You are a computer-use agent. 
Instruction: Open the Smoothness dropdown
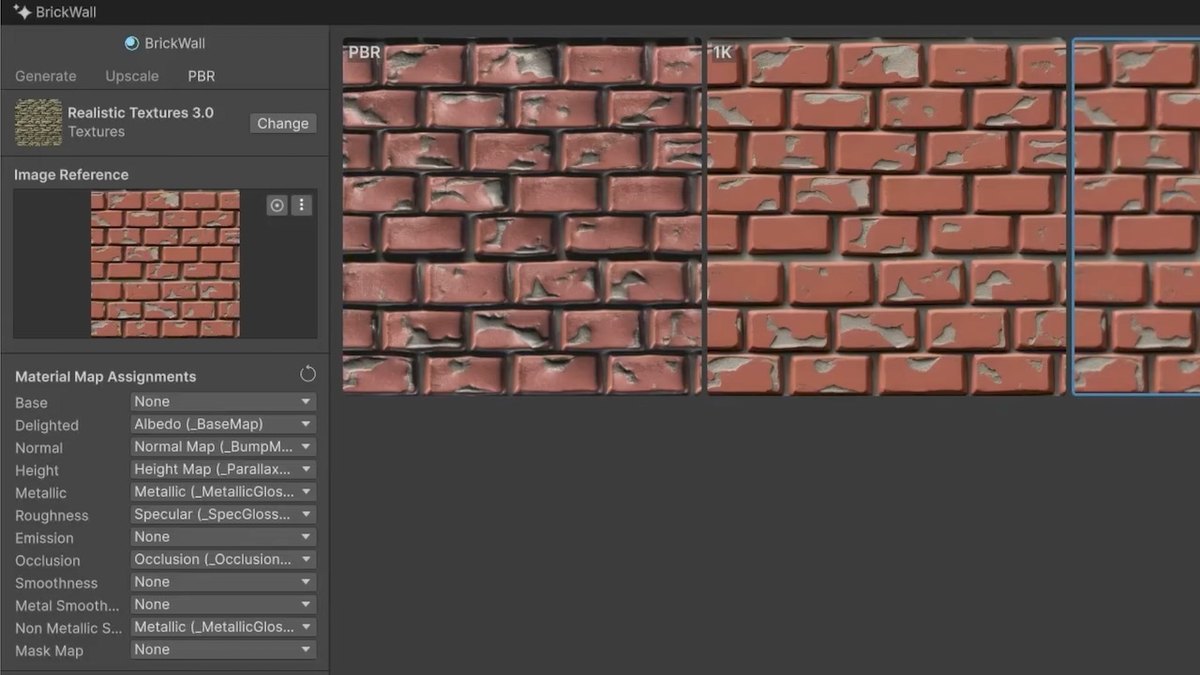pos(224,582)
